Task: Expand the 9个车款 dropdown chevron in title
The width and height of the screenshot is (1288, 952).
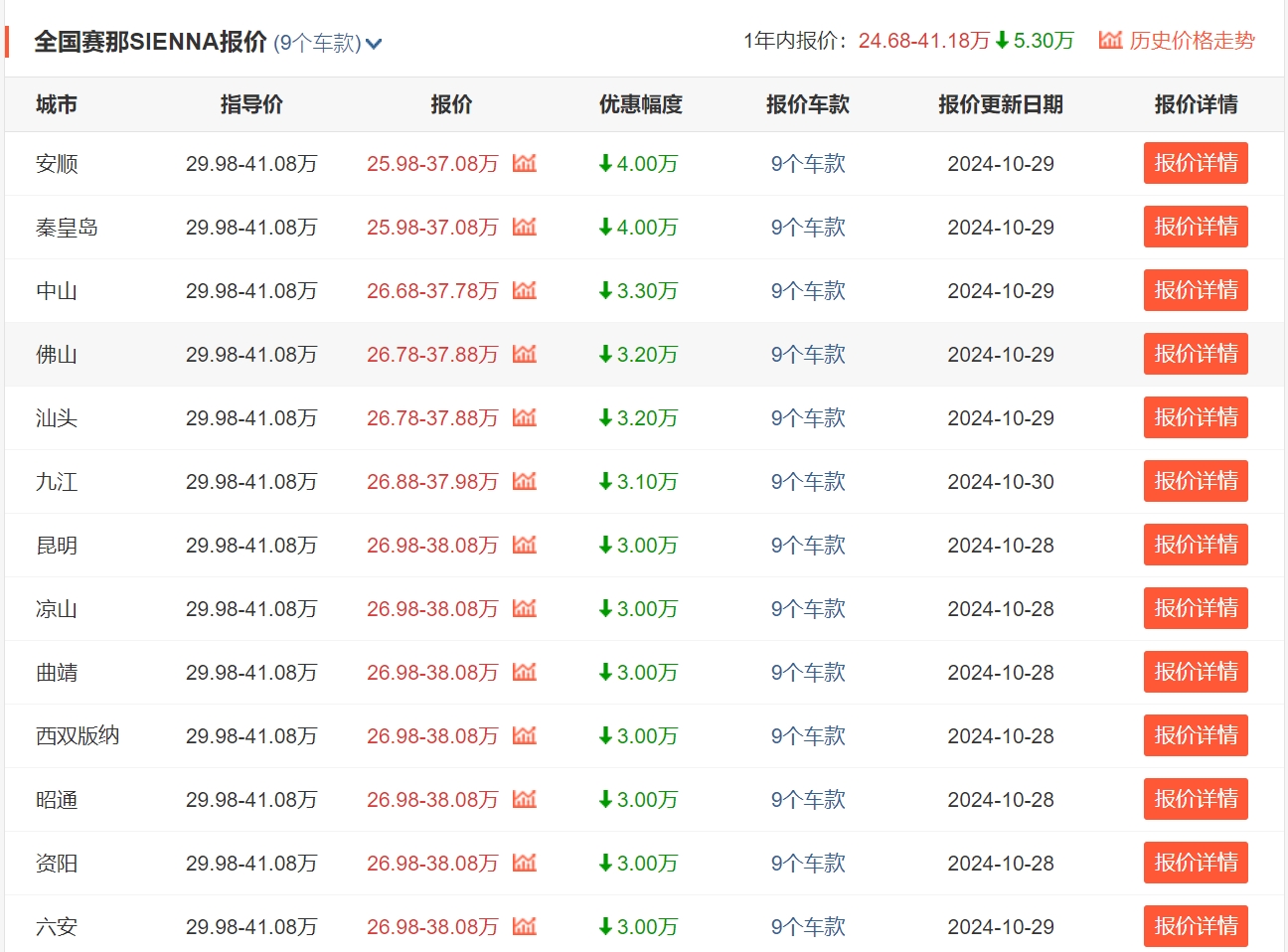Action: click(374, 44)
